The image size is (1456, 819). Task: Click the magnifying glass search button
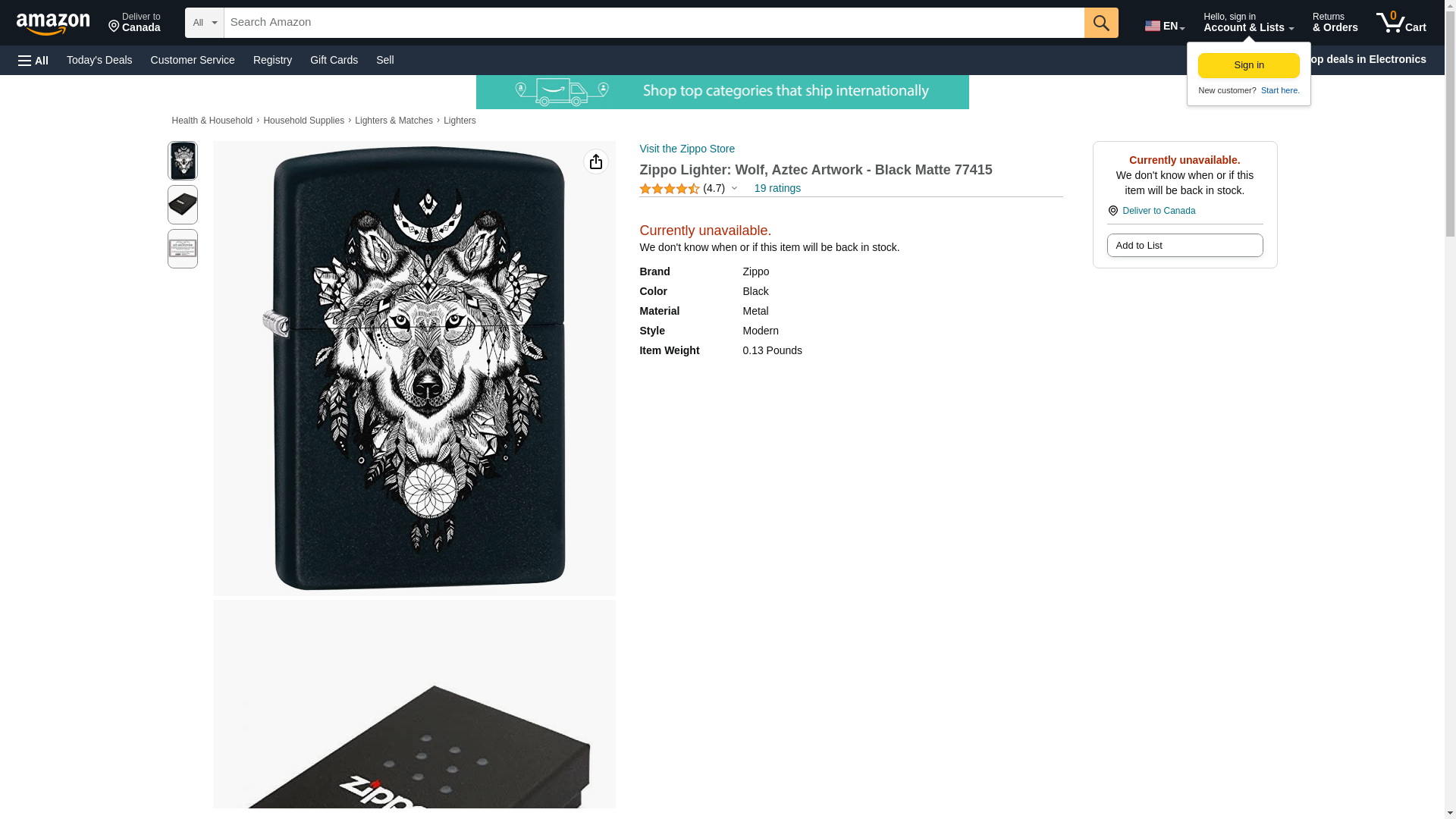[x=1101, y=23]
